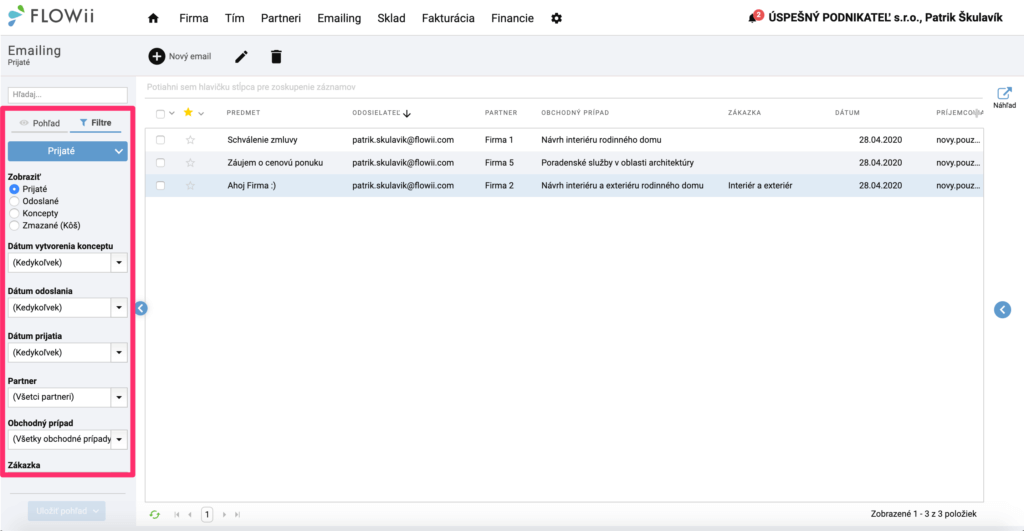The width and height of the screenshot is (1024, 531).
Task: Star the Záujem o cenovú ponuku email
Action: point(190,163)
